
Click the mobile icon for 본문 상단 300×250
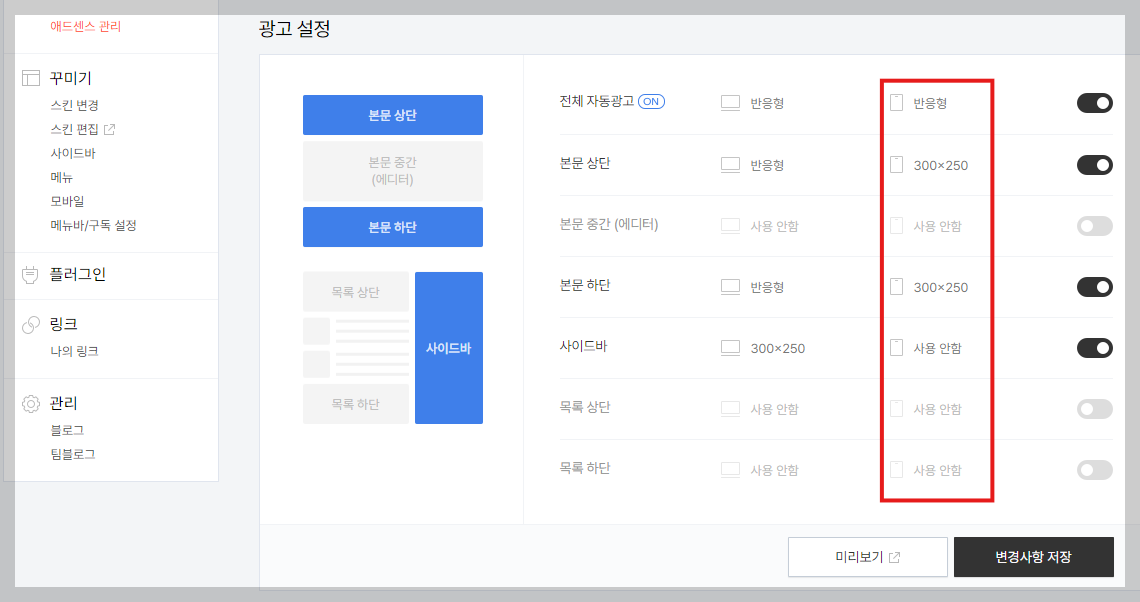tap(896, 165)
